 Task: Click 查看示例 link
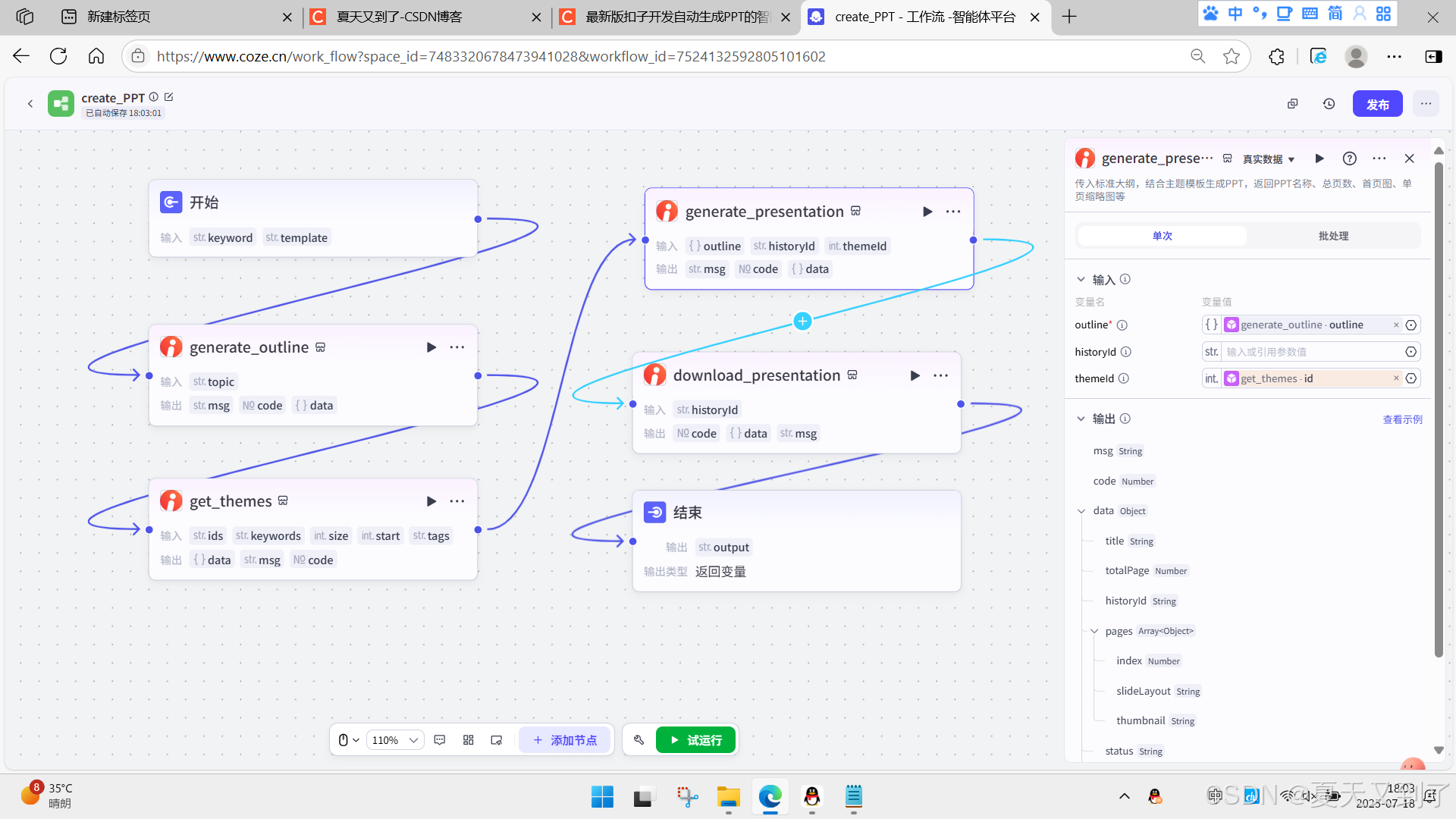[x=1402, y=419]
